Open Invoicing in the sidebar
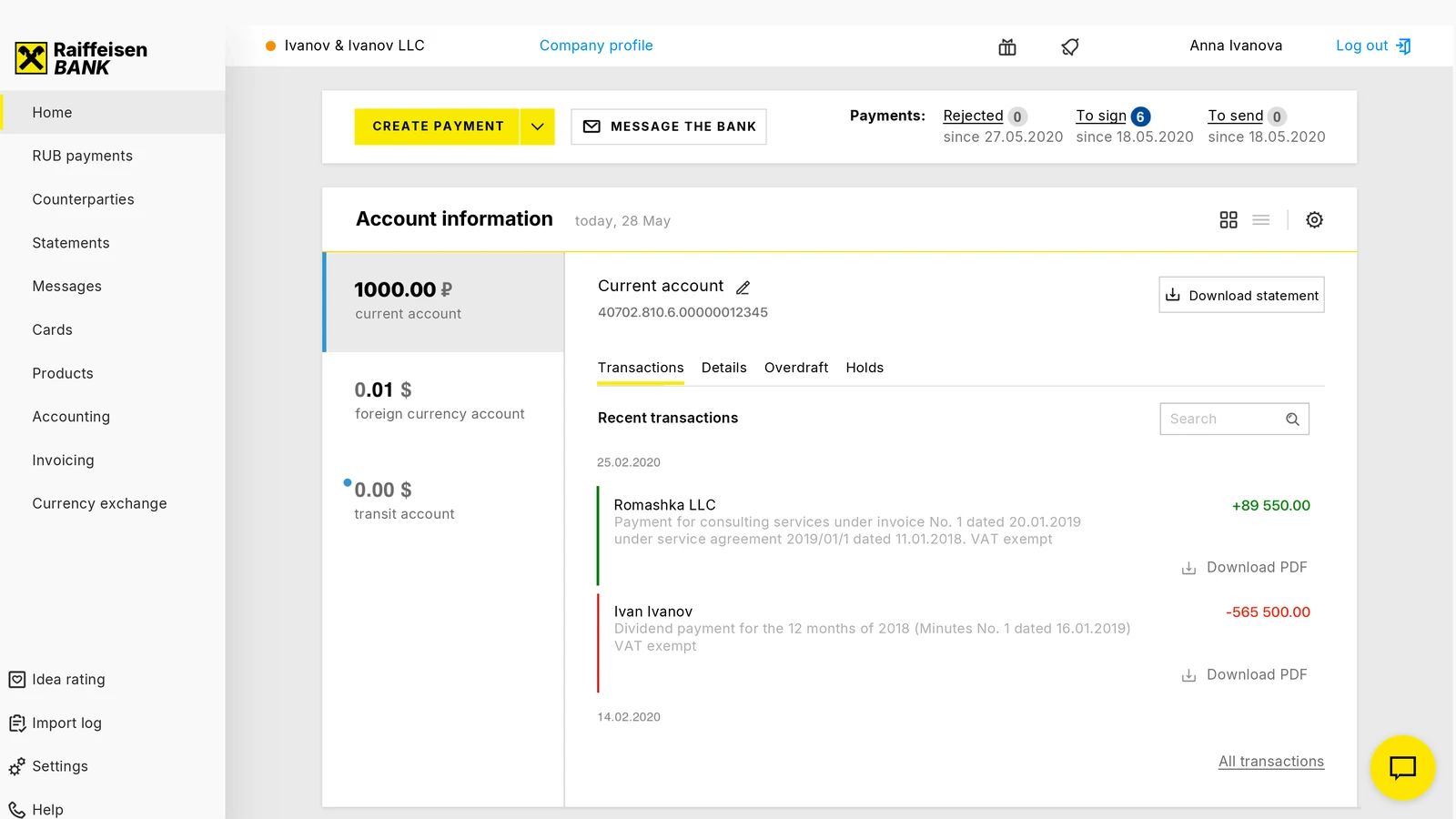The width and height of the screenshot is (1456, 819). pos(113,460)
